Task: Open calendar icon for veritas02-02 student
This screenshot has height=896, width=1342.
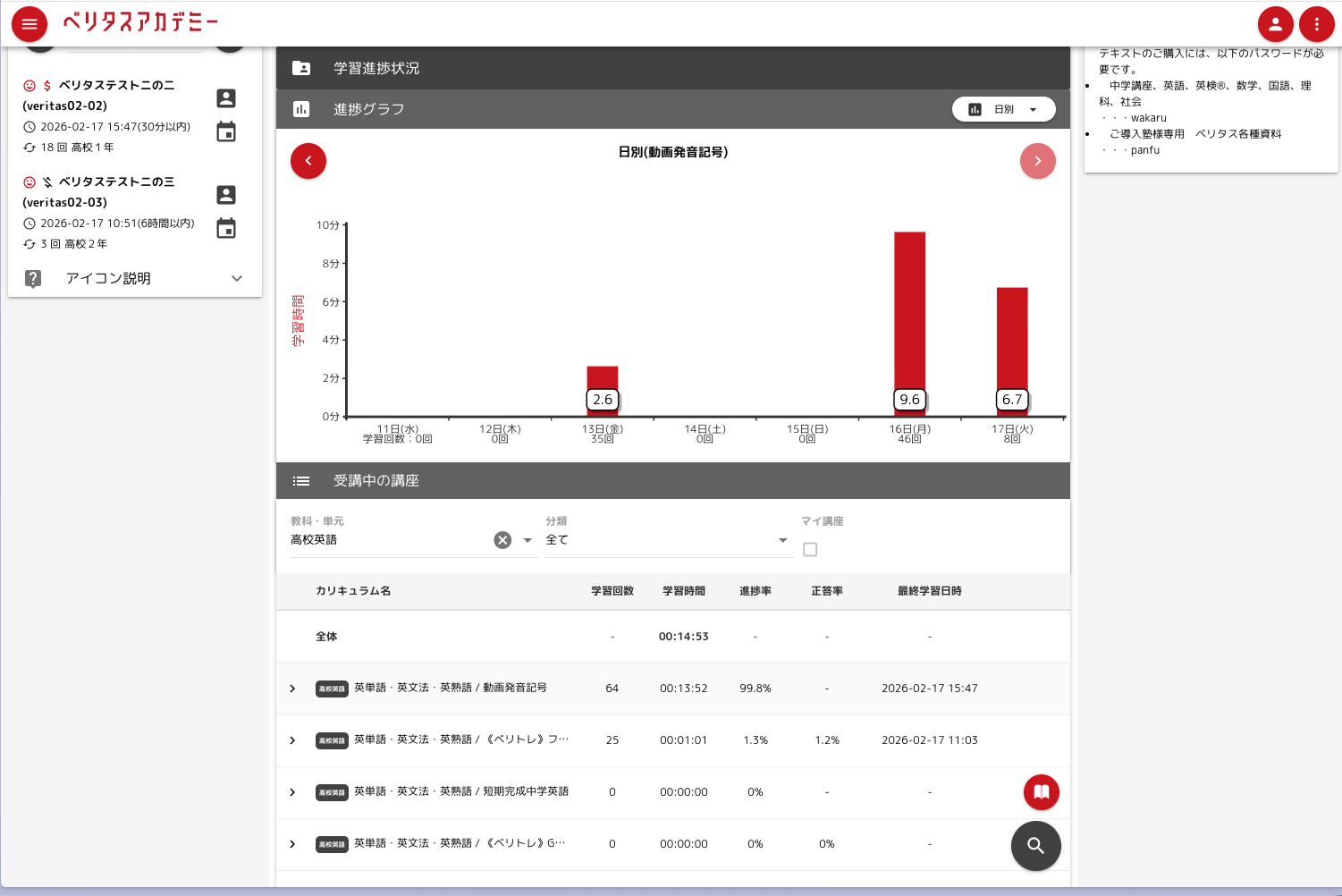Action: [226, 132]
